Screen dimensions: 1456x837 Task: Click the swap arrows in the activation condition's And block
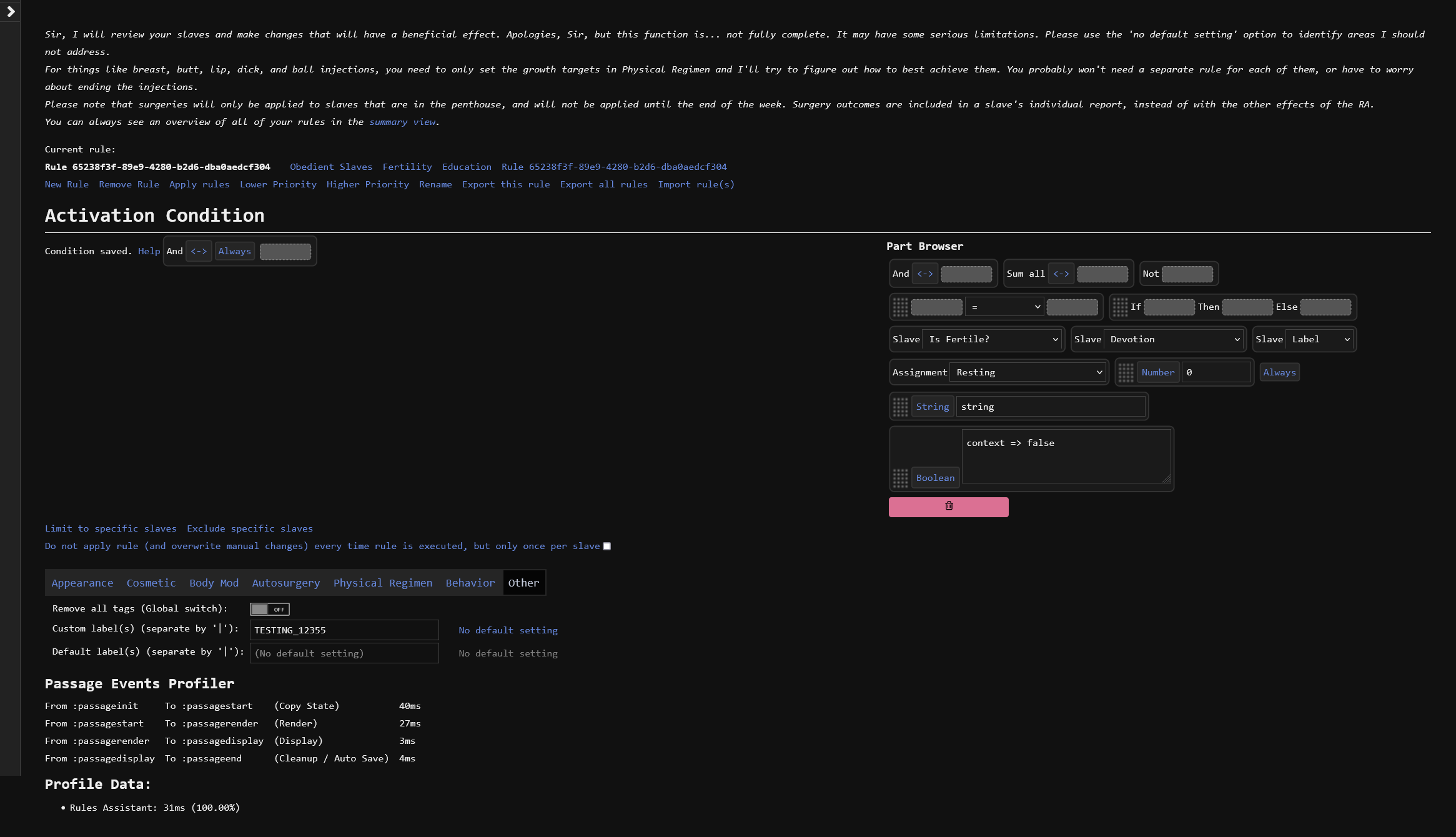tap(199, 251)
